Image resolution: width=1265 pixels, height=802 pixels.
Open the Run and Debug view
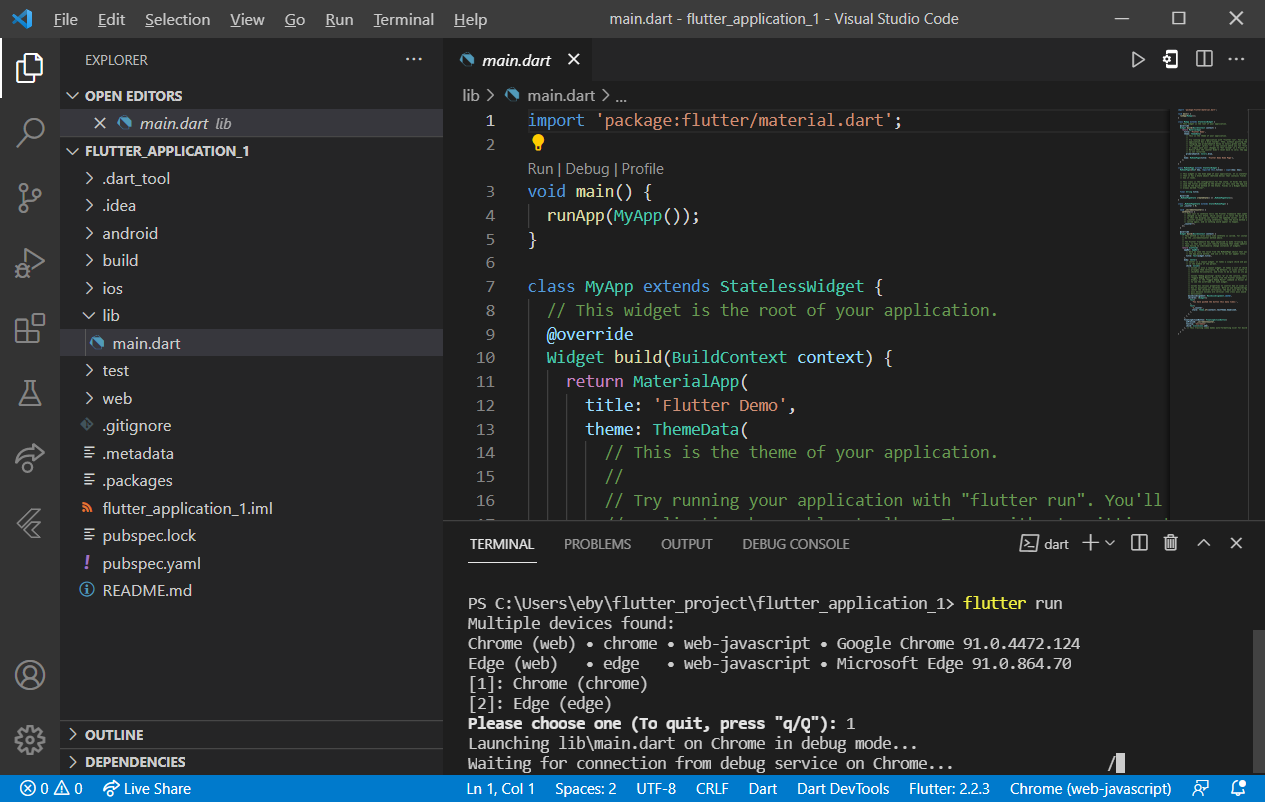pos(30,262)
